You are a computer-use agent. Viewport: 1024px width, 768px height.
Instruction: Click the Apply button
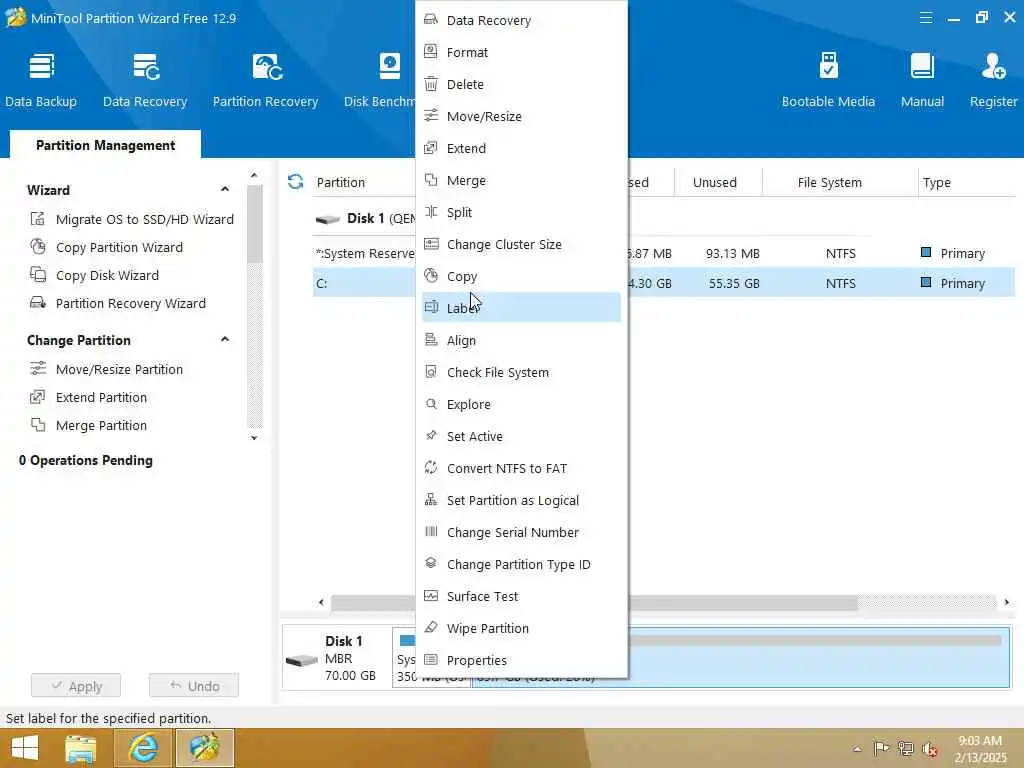(x=76, y=686)
